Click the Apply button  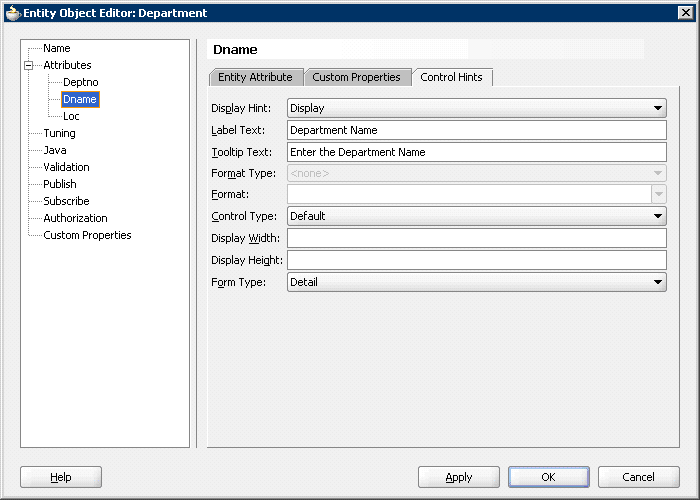(x=458, y=477)
